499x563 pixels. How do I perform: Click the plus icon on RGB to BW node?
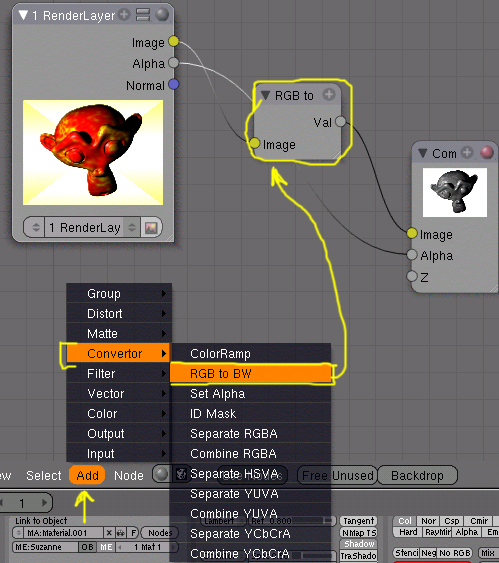click(329, 94)
